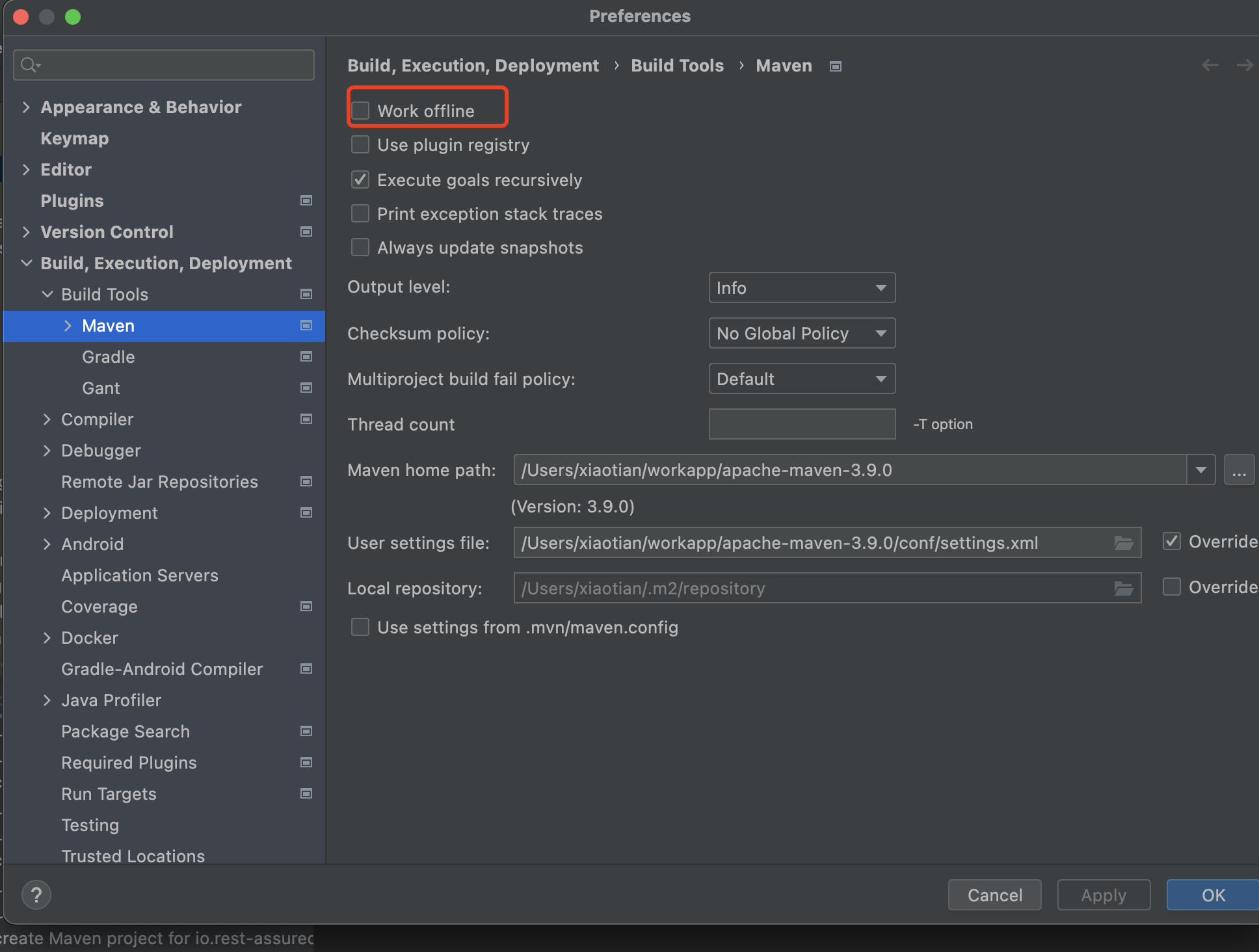The width and height of the screenshot is (1259, 952).
Task: Uncheck Execute goals recursively
Action: pyautogui.click(x=360, y=180)
